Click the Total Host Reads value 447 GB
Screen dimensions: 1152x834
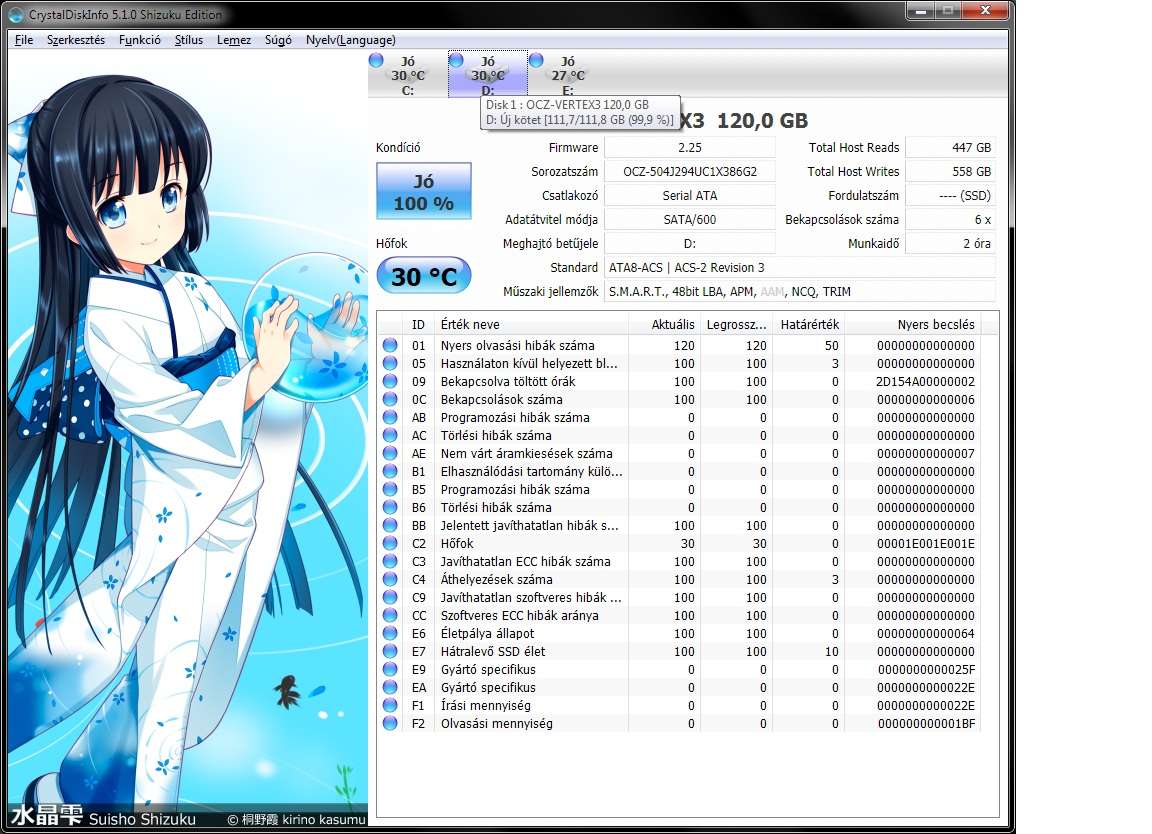(x=951, y=148)
